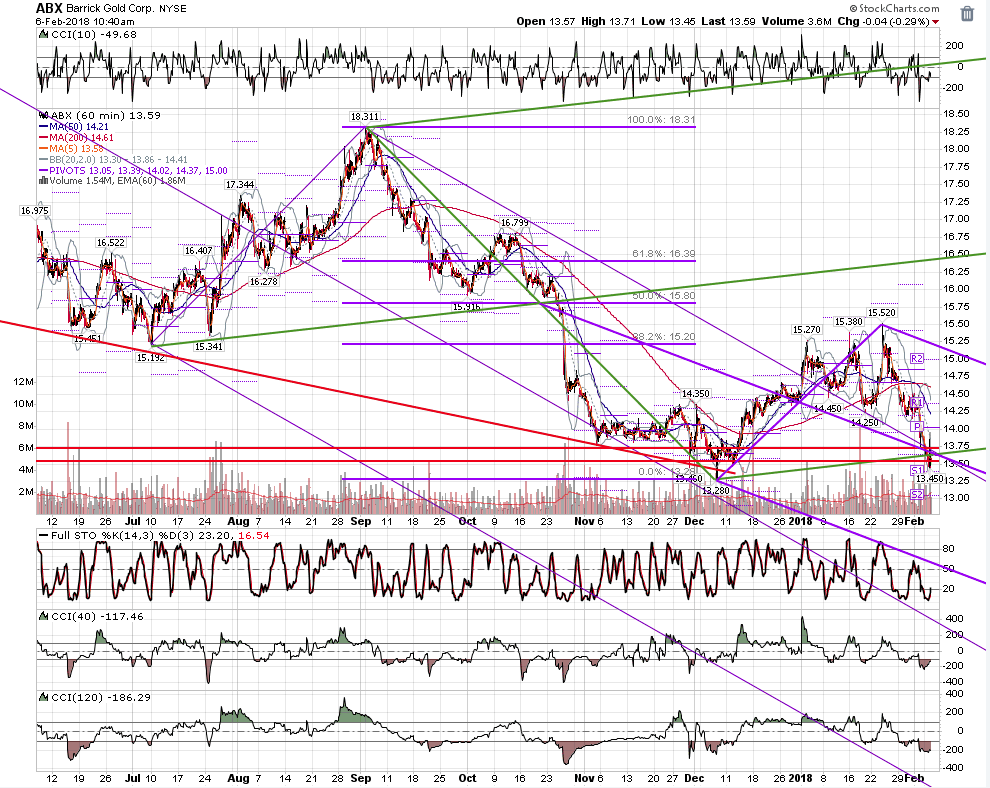Click the 6-Feb-2018 10:40am timestamp

coord(85,21)
